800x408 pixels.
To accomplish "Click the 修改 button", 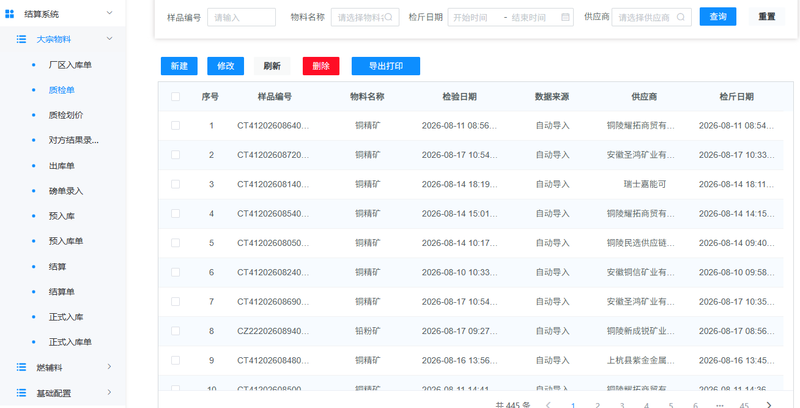I will tap(226, 66).
